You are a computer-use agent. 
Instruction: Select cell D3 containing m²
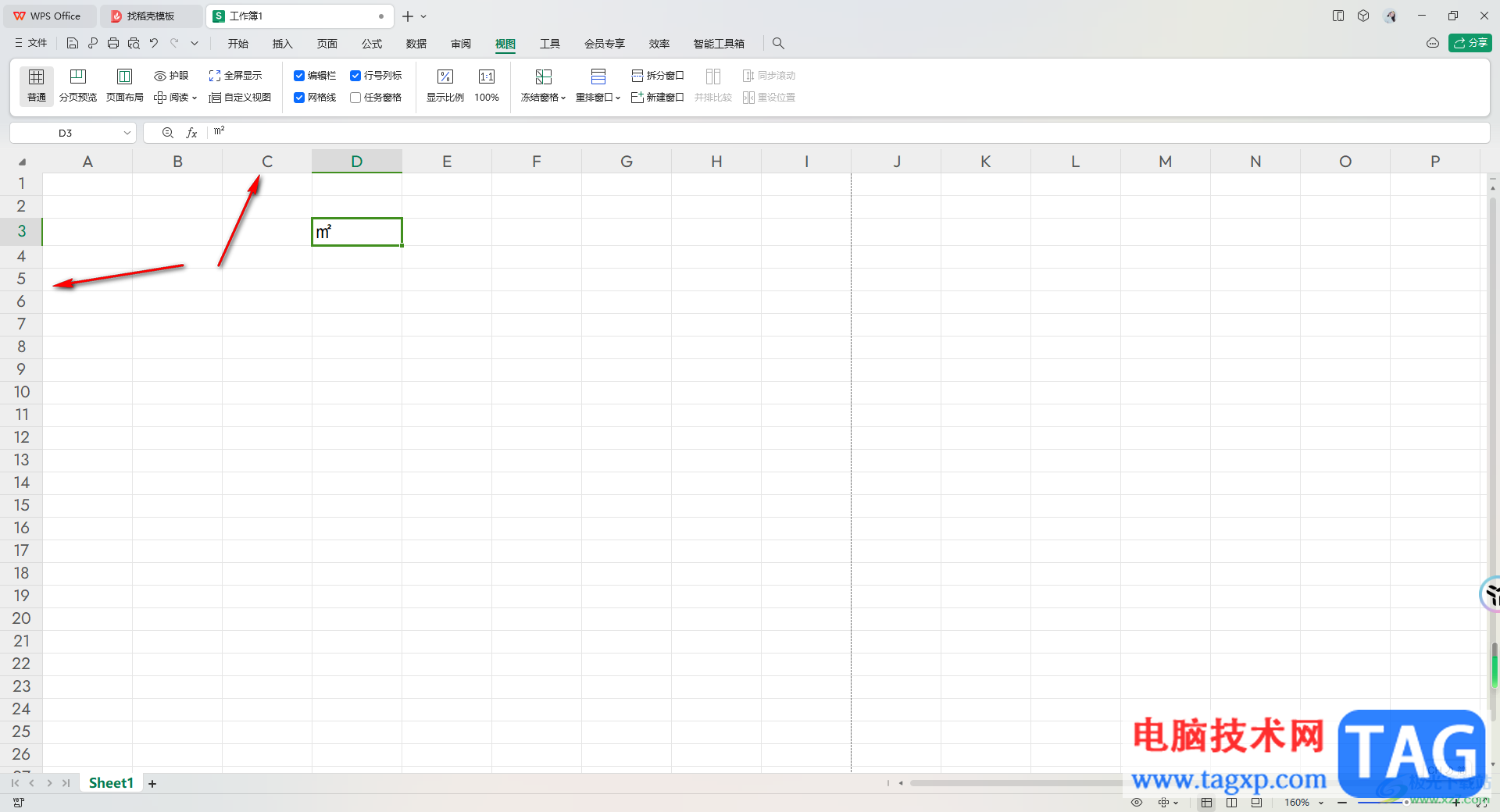(357, 232)
